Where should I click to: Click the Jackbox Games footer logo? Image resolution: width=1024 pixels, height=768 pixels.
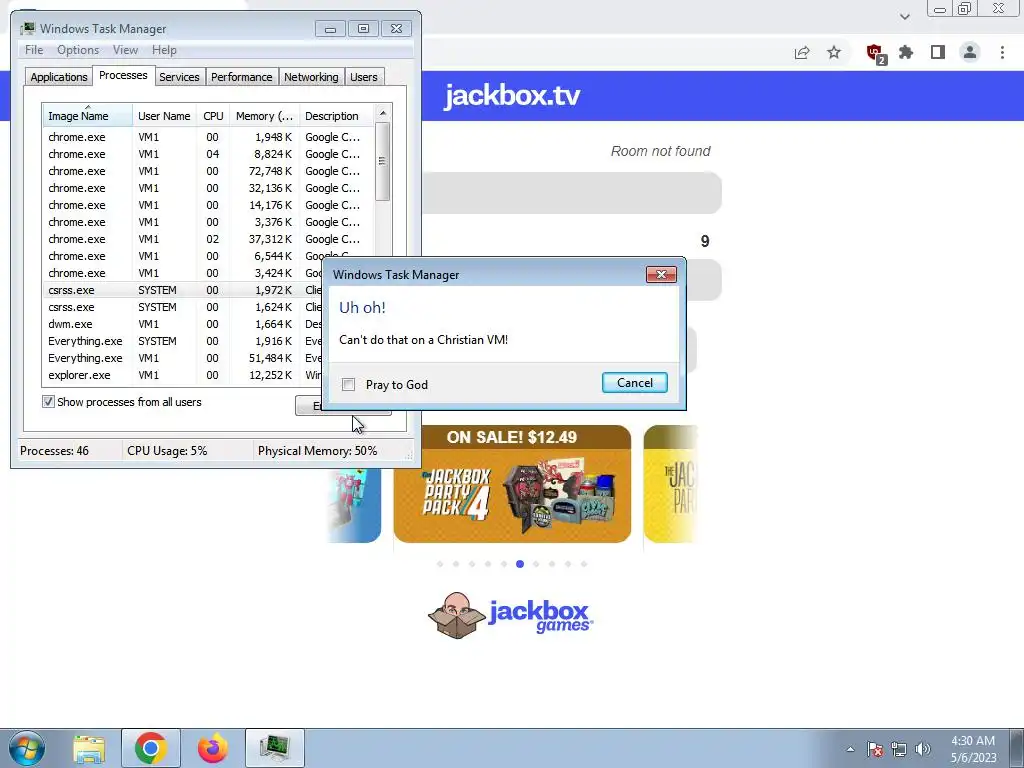pos(511,615)
